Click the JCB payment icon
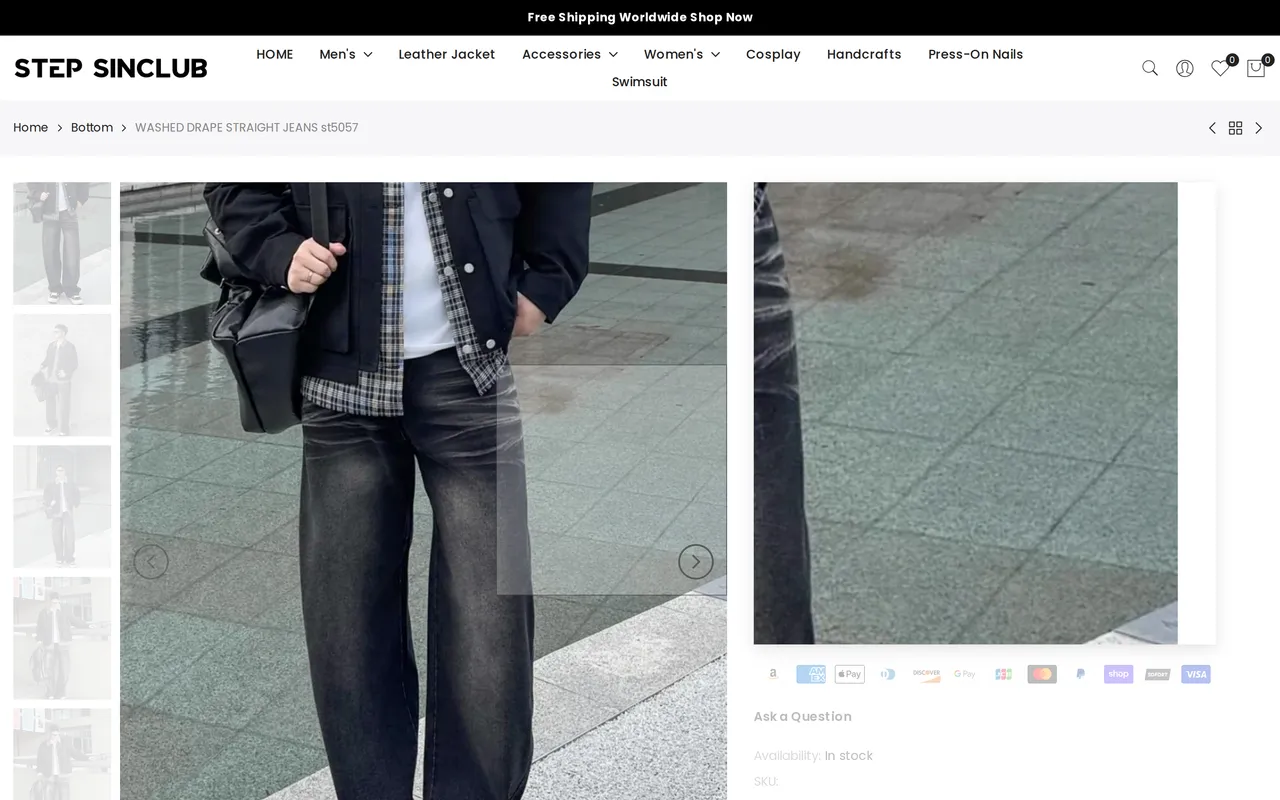 [1003, 674]
